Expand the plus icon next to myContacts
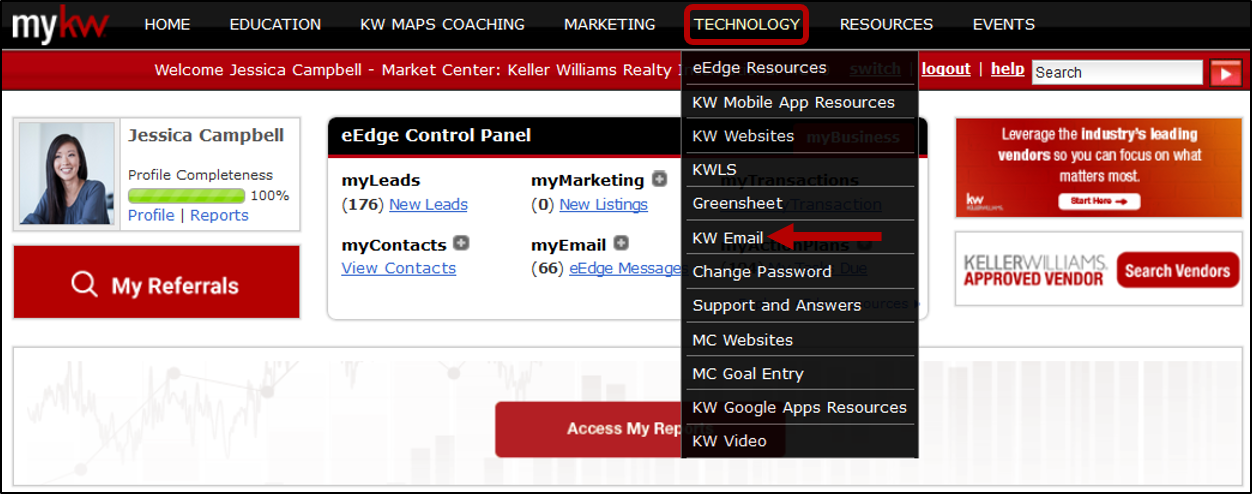This screenshot has width=1252, height=494. (461, 243)
